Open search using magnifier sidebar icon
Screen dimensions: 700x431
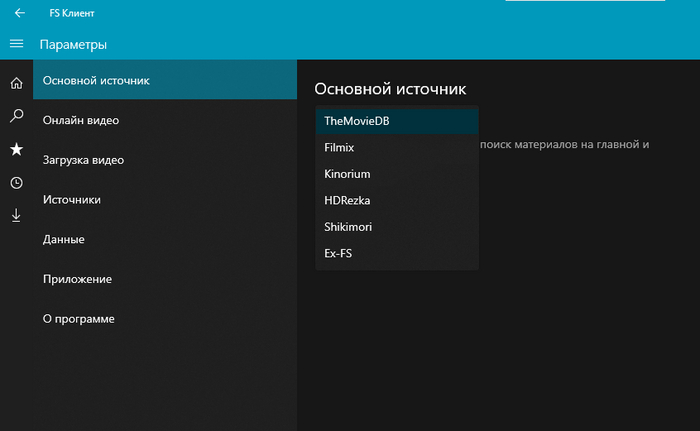coord(16,116)
